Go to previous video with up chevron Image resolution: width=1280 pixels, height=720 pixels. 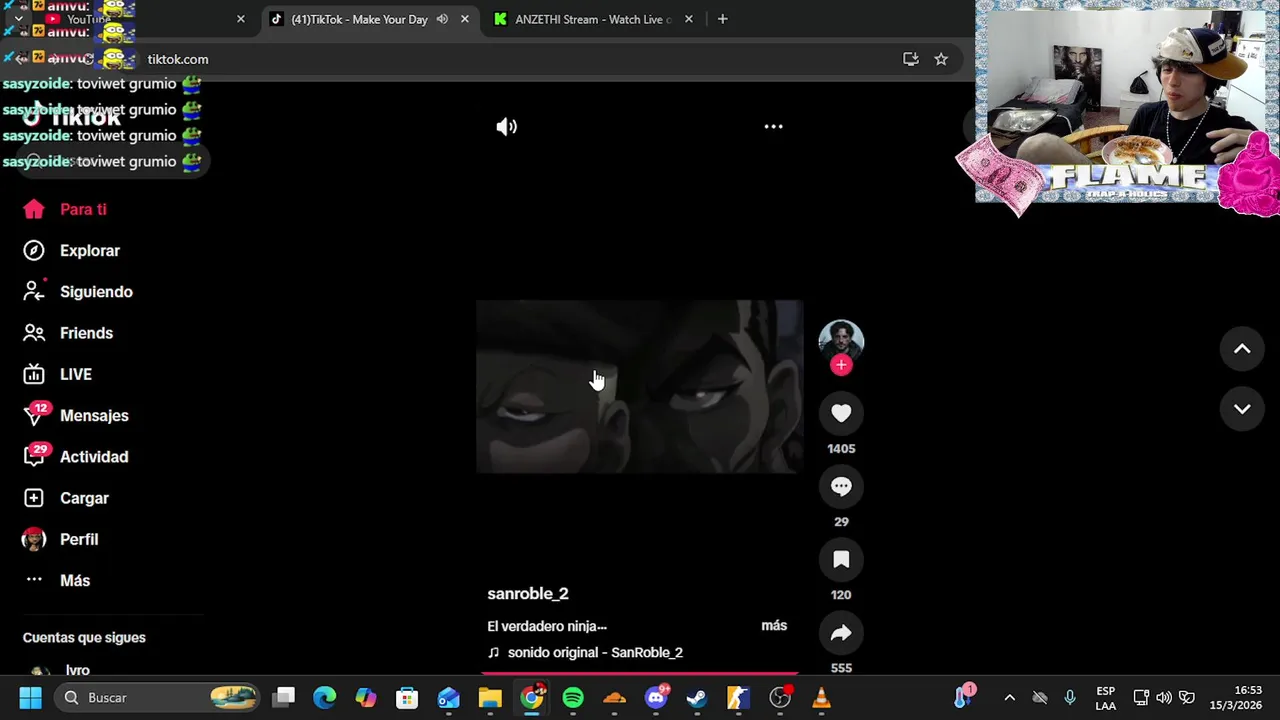click(x=1242, y=349)
